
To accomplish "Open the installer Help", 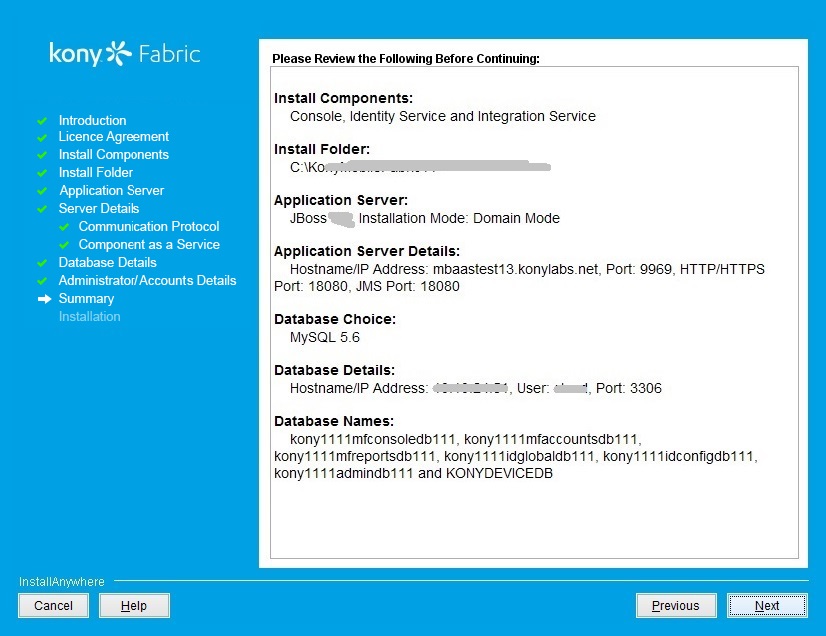I will click(x=134, y=605).
